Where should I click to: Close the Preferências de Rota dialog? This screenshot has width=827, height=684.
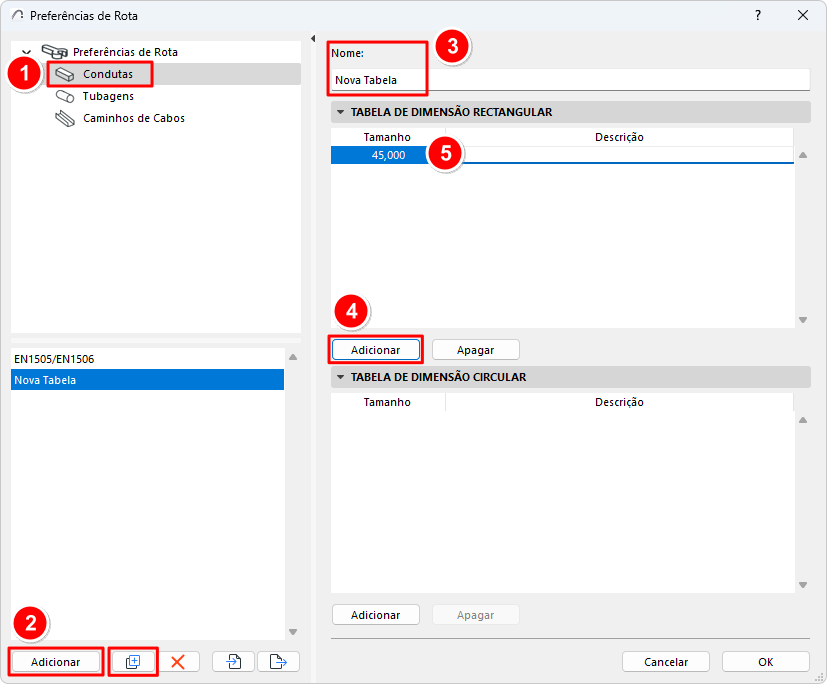(803, 15)
